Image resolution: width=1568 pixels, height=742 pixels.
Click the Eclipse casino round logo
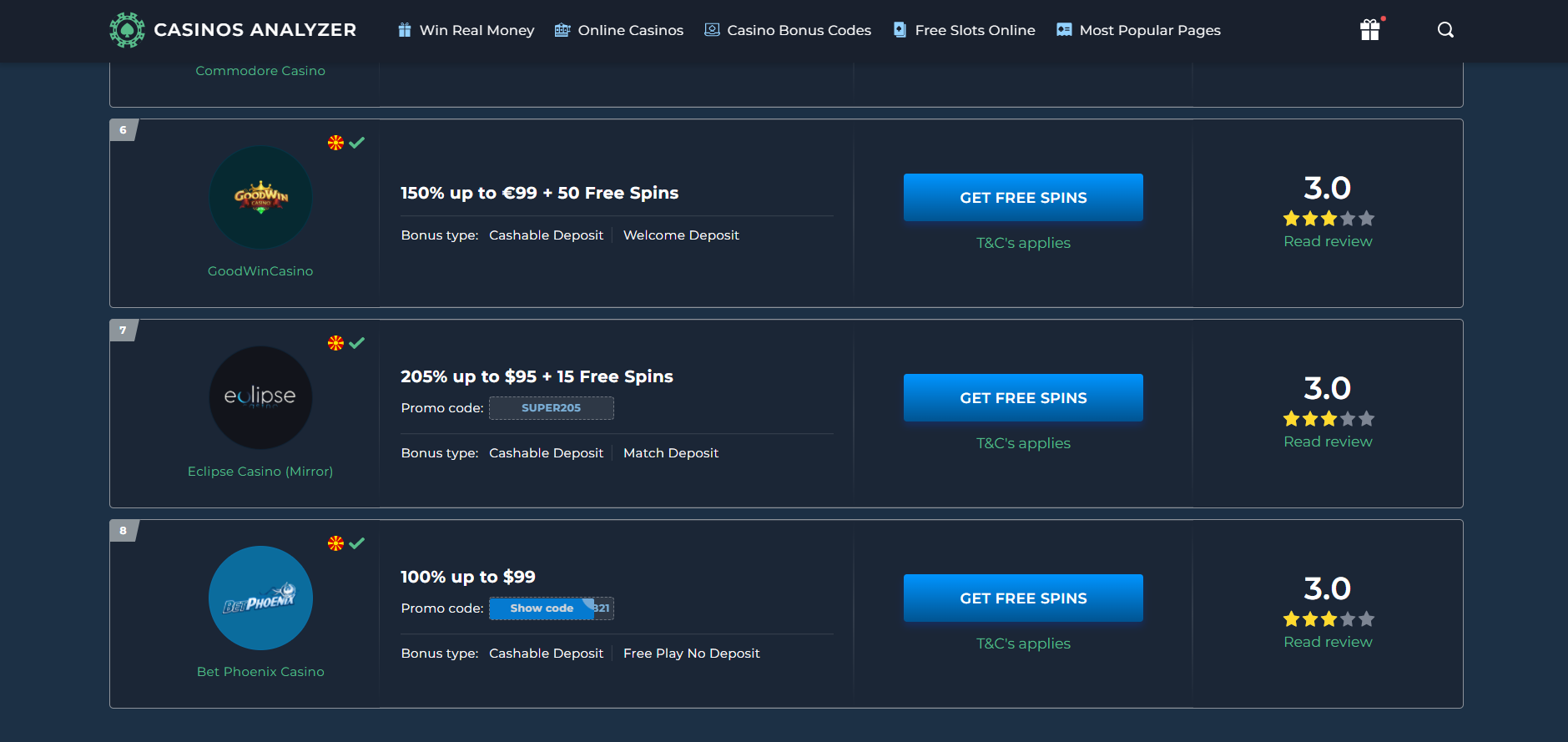[x=260, y=397]
